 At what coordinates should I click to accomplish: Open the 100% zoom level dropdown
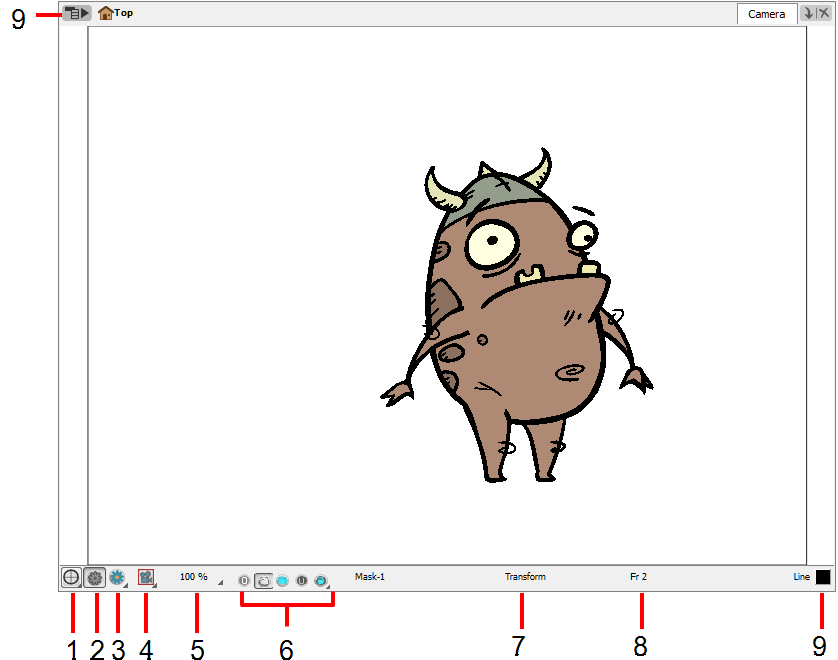pyautogui.click(x=219, y=583)
